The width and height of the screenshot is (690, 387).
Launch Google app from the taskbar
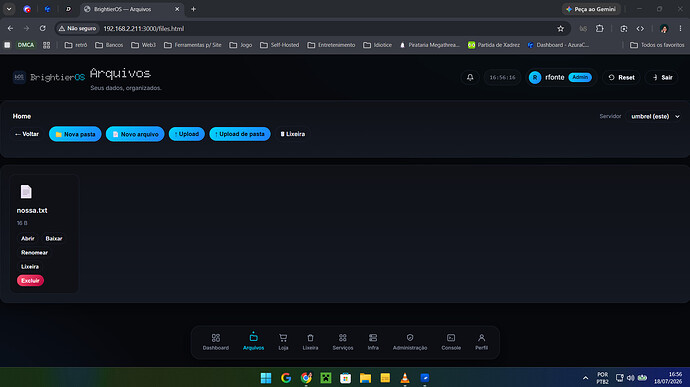coord(286,378)
